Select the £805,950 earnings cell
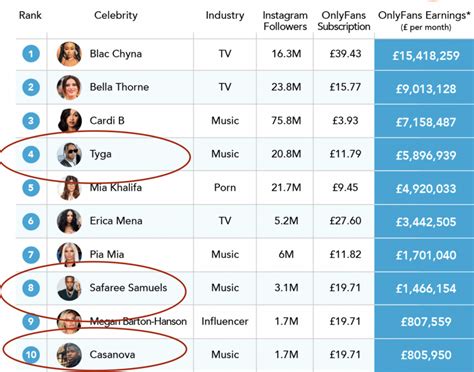This screenshot has height=372, width=474. pos(424,355)
